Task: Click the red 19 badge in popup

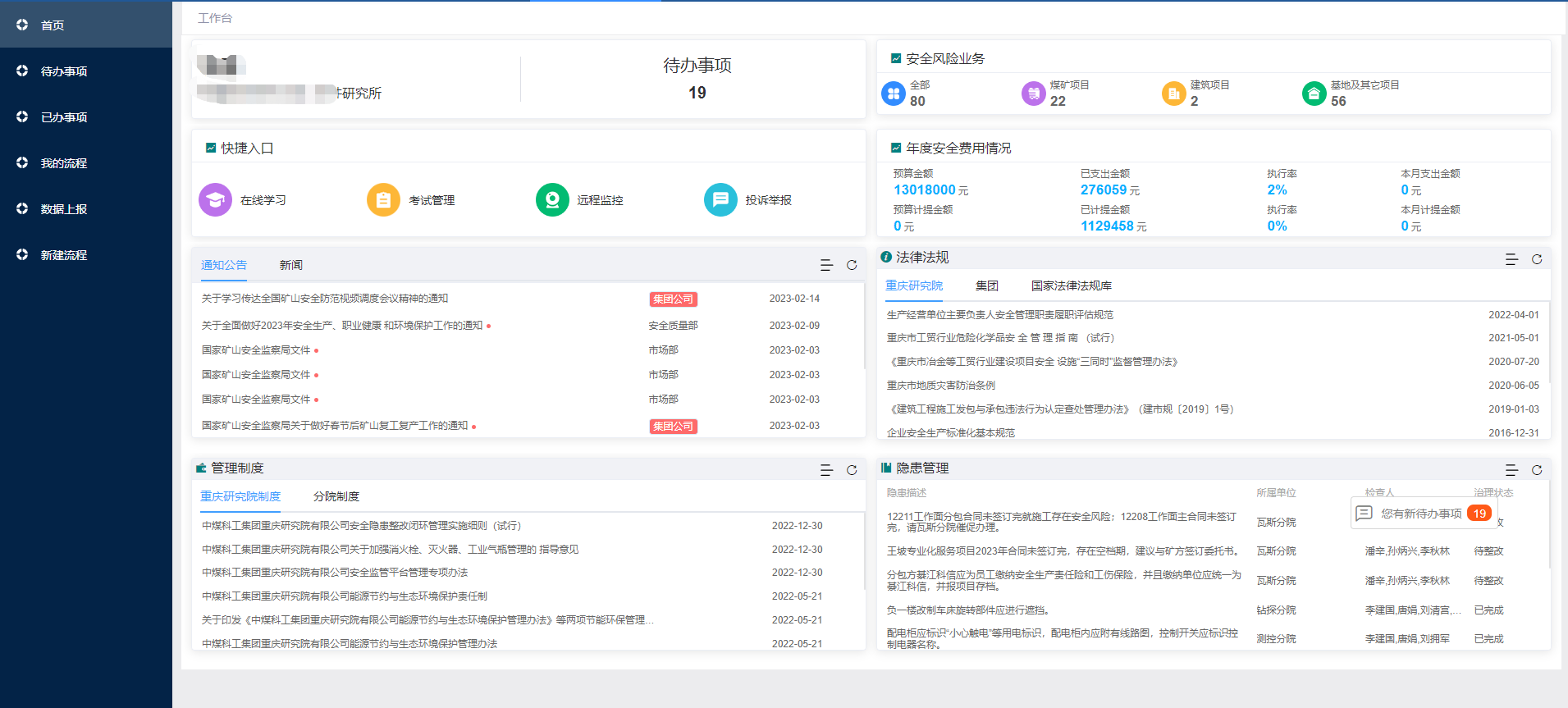Action: 1479,514
